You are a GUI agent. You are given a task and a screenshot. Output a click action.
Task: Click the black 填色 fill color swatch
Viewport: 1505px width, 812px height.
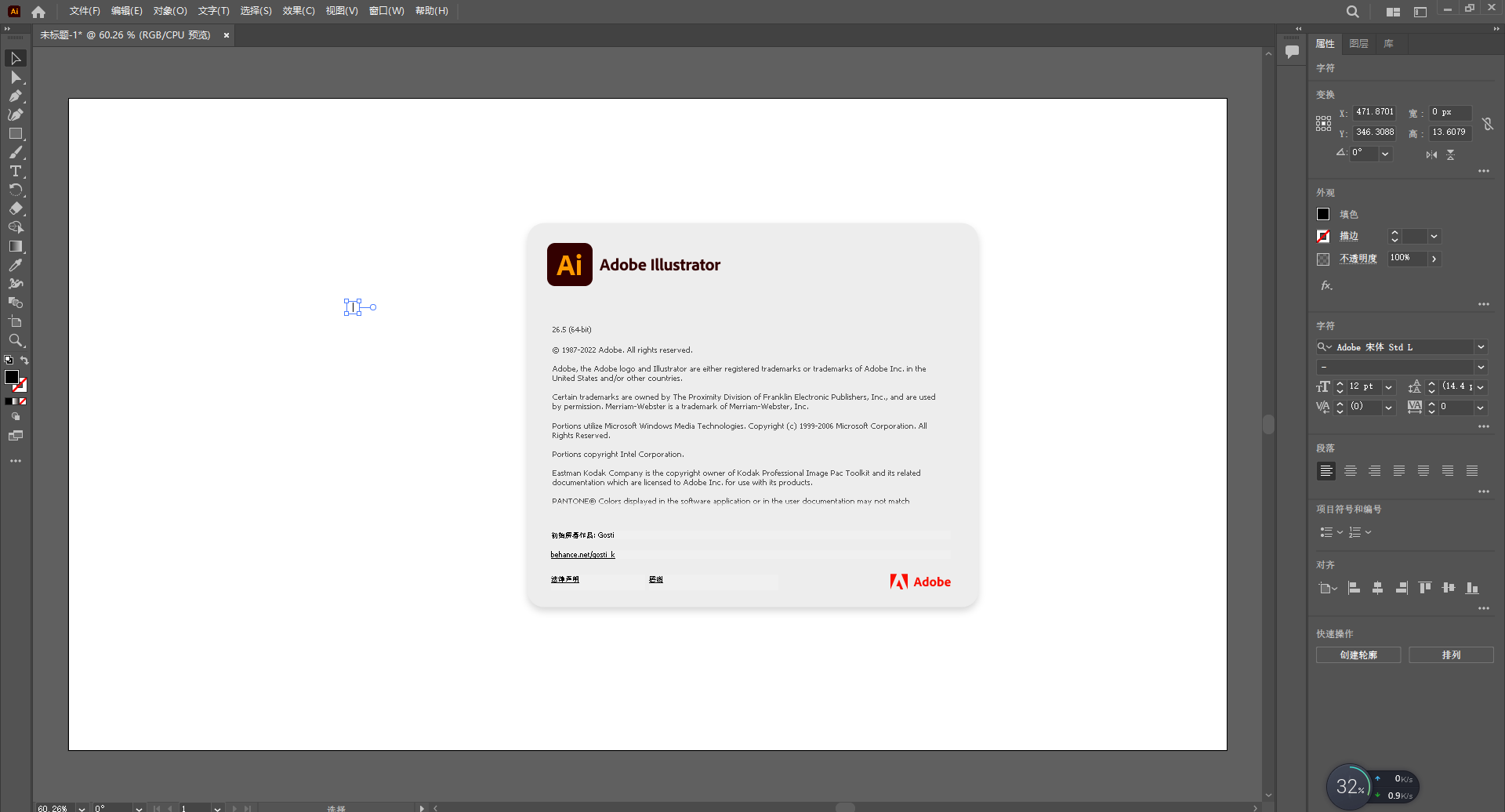click(x=1322, y=214)
